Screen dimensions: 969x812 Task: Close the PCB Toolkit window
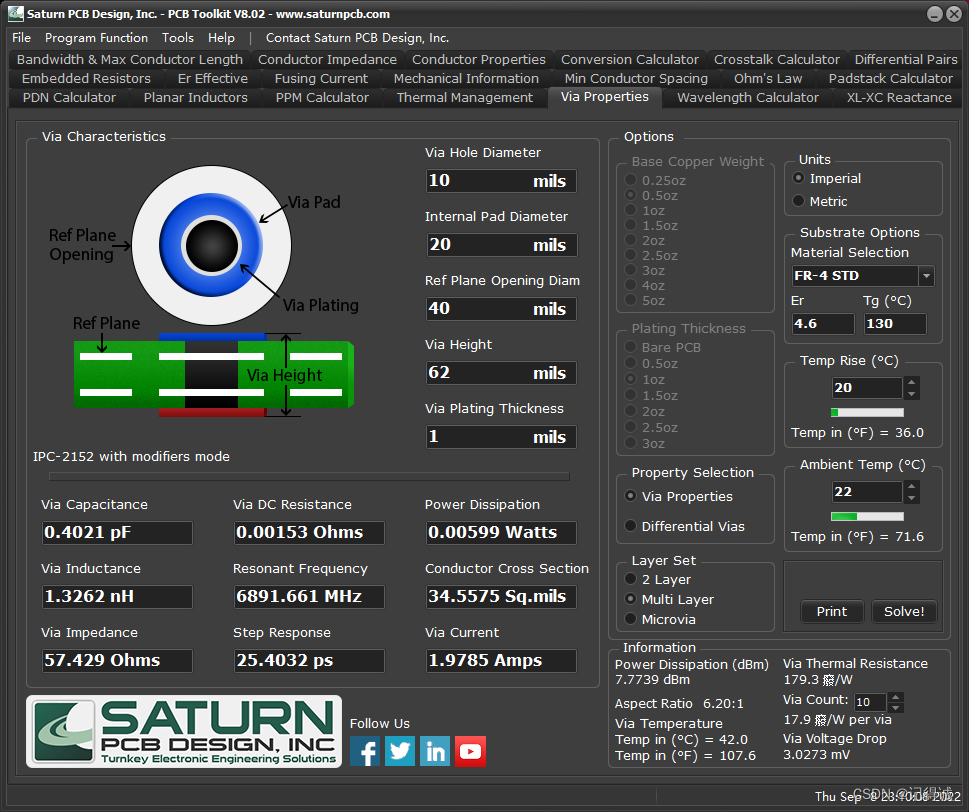click(x=954, y=14)
